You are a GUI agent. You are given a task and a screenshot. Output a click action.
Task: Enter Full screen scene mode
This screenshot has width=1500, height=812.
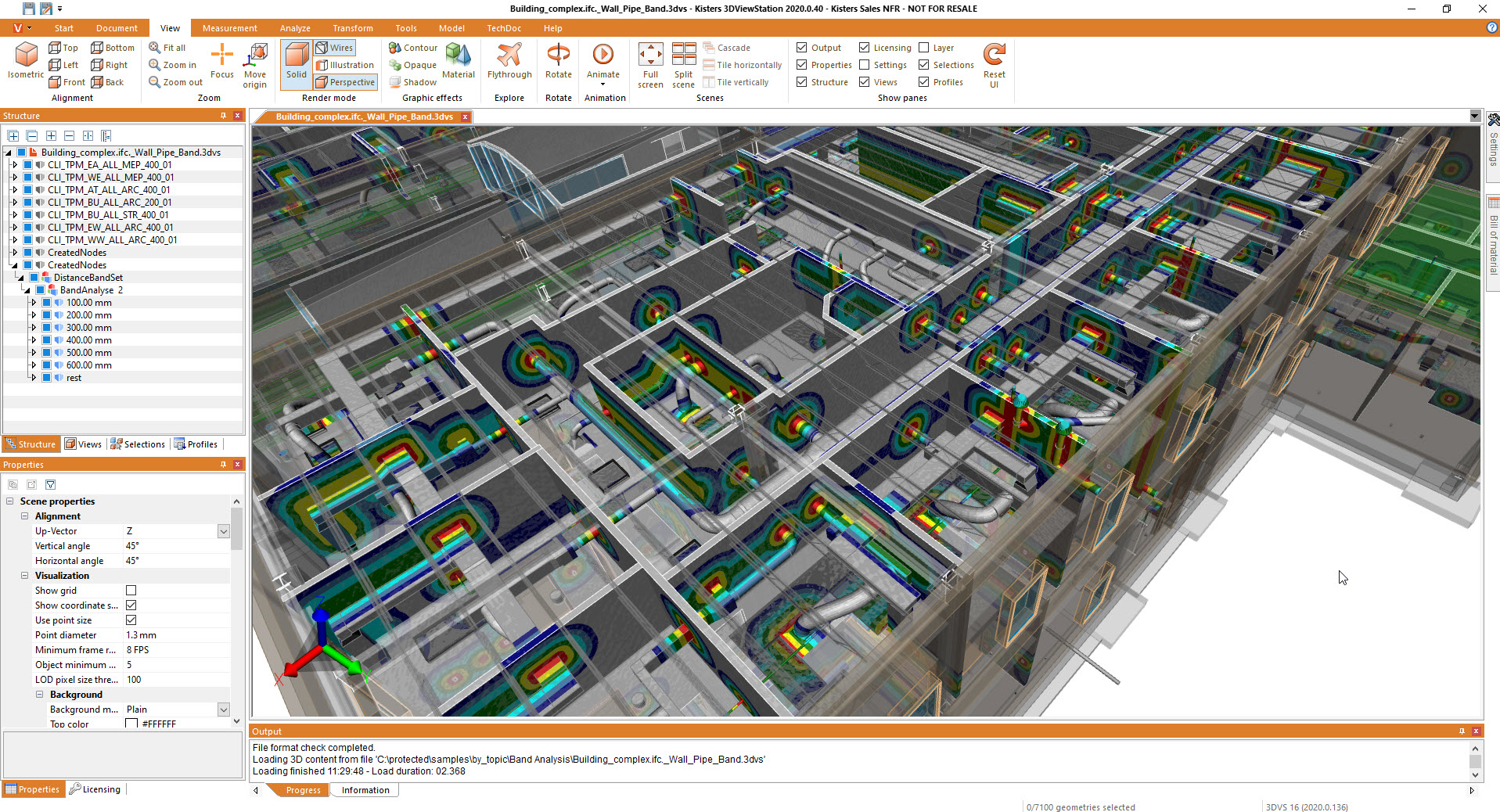650,65
